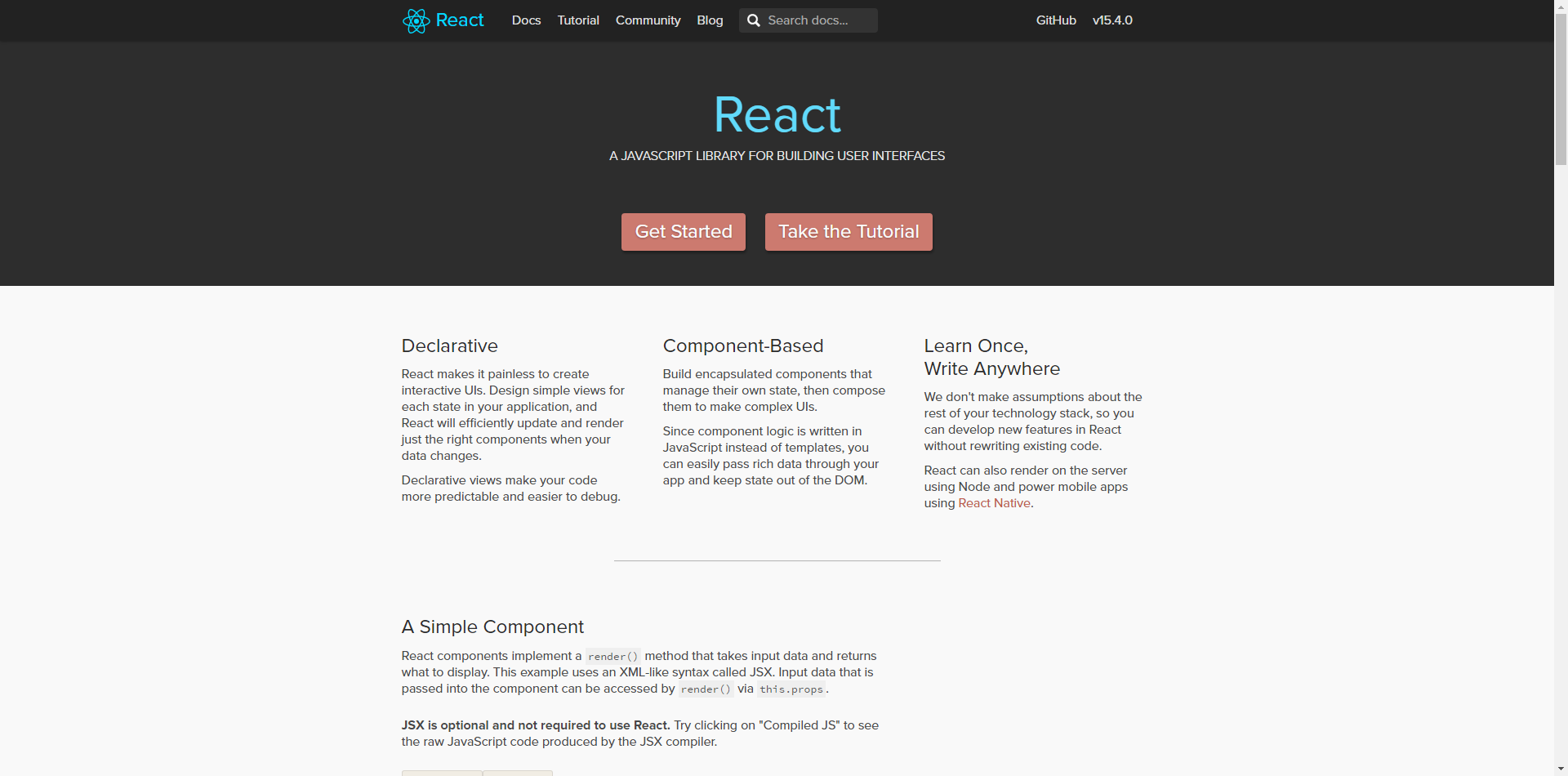Click the React brand name in navbar

click(x=460, y=20)
